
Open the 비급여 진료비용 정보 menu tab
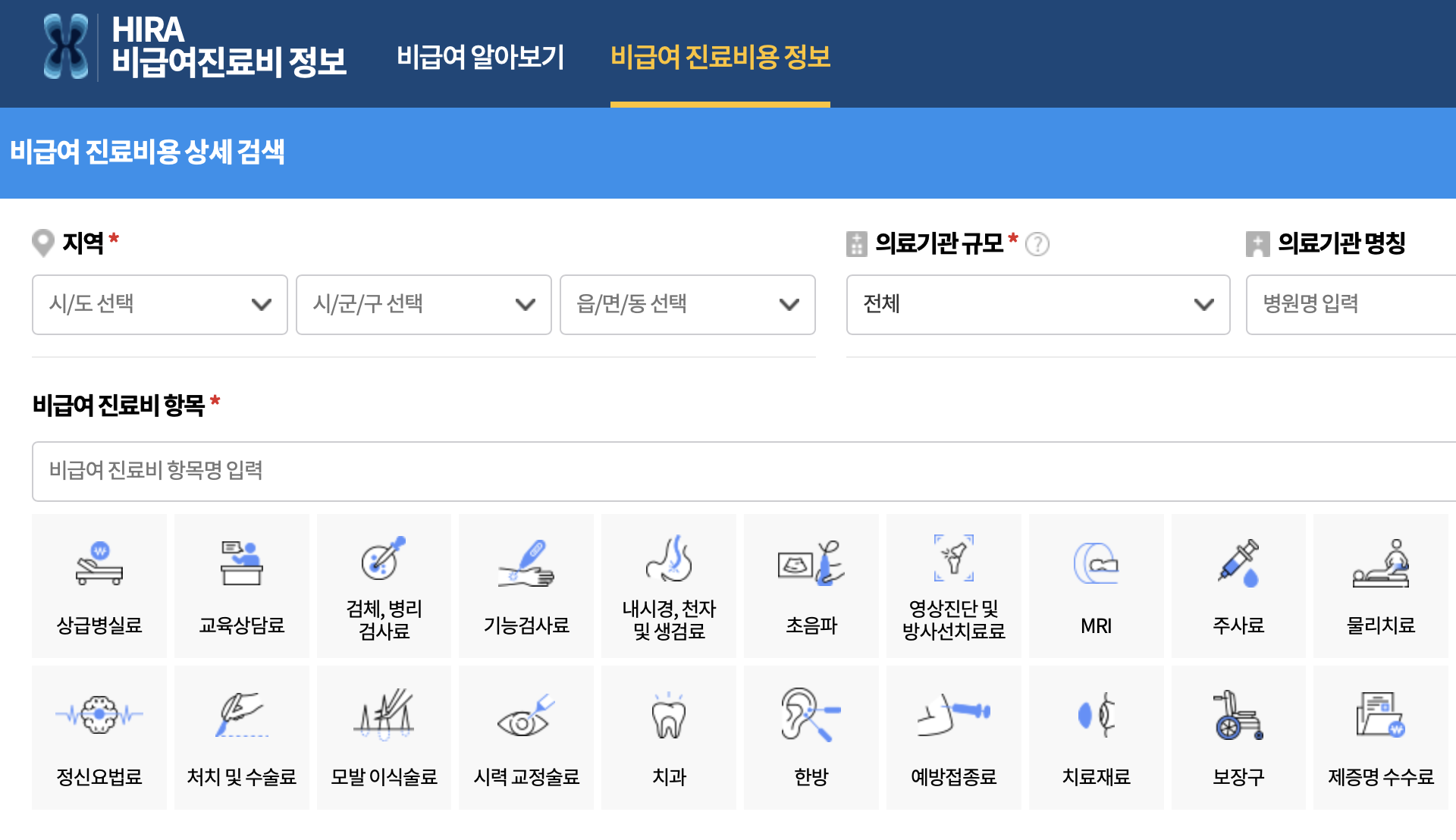(x=720, y=57)
